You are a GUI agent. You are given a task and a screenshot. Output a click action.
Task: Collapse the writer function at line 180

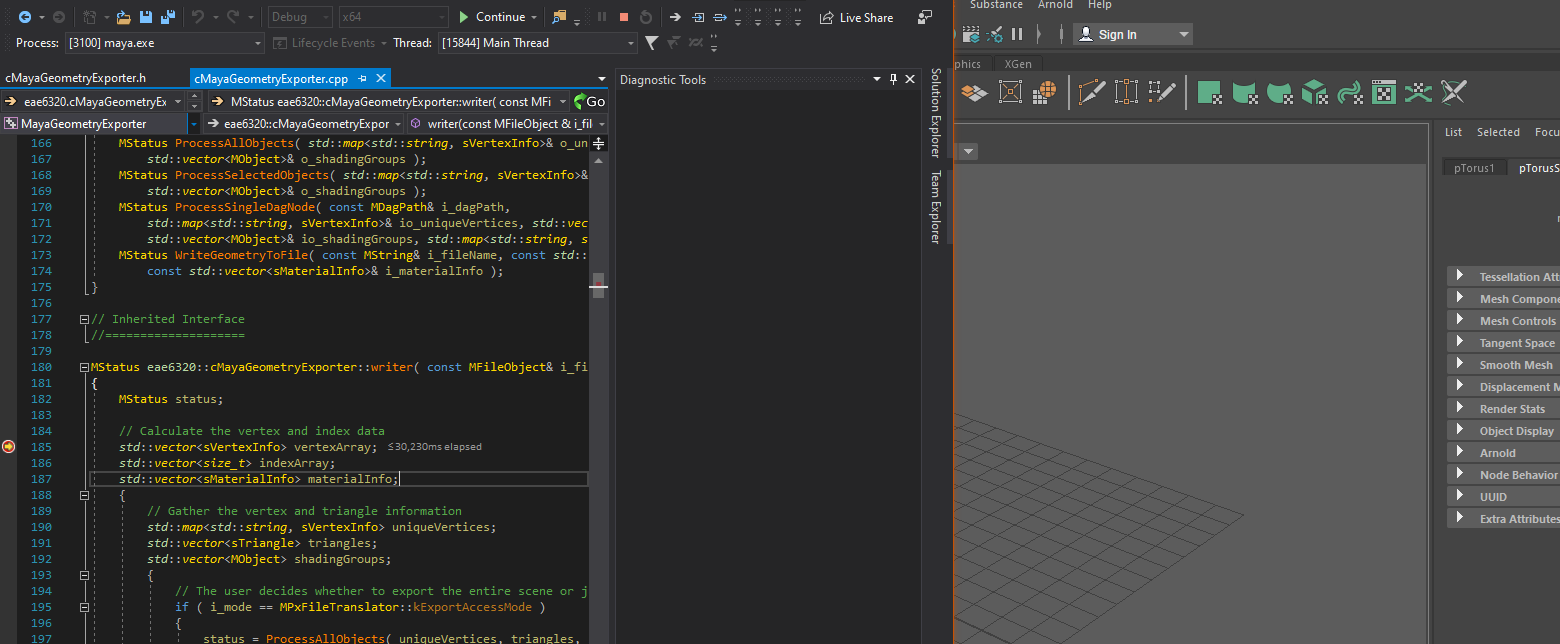(84, 367)
